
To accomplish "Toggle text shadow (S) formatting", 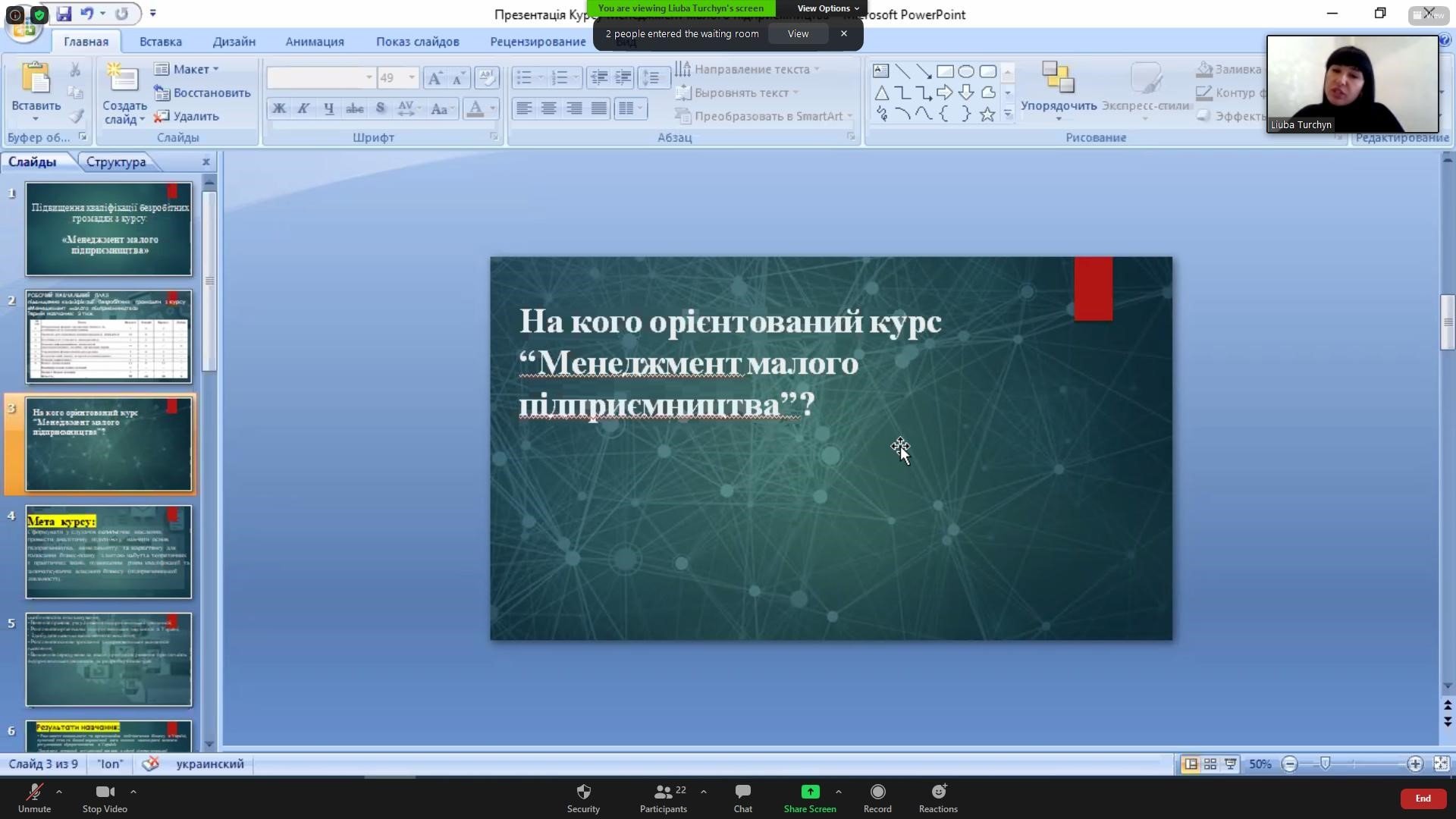I will pyautogui.click(x=381, y=108).
